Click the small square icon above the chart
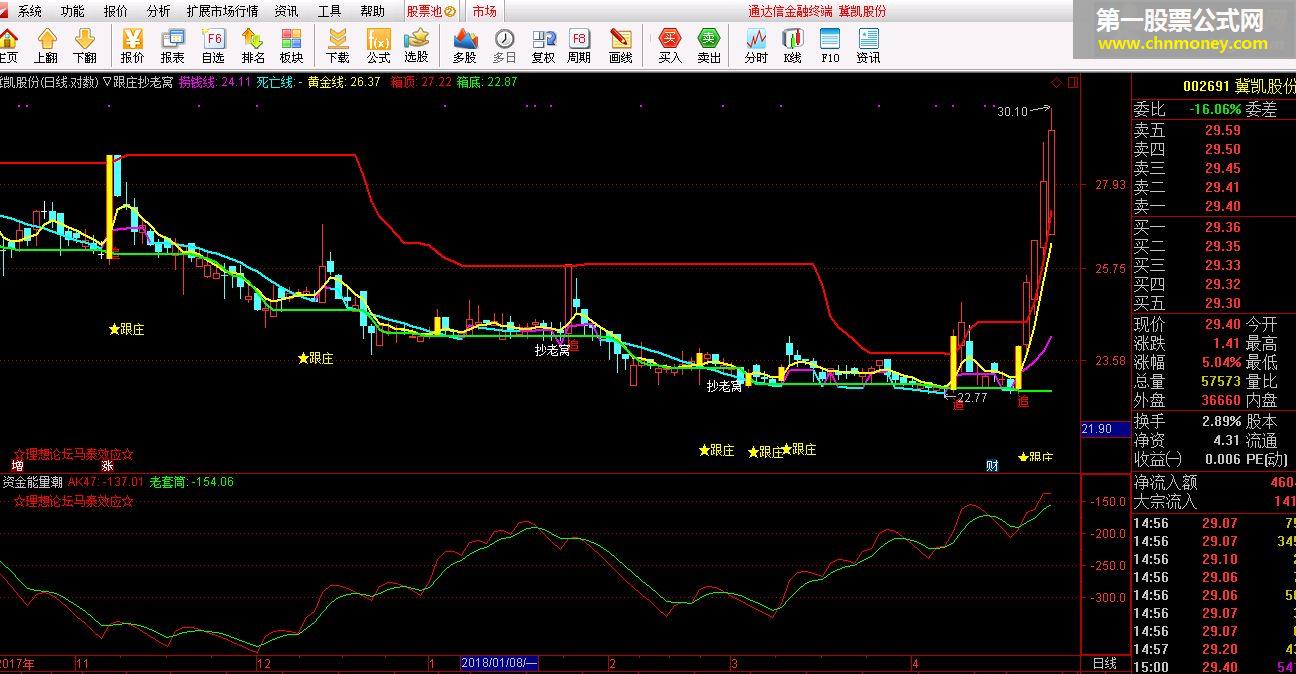 (x=1074, y=82)
